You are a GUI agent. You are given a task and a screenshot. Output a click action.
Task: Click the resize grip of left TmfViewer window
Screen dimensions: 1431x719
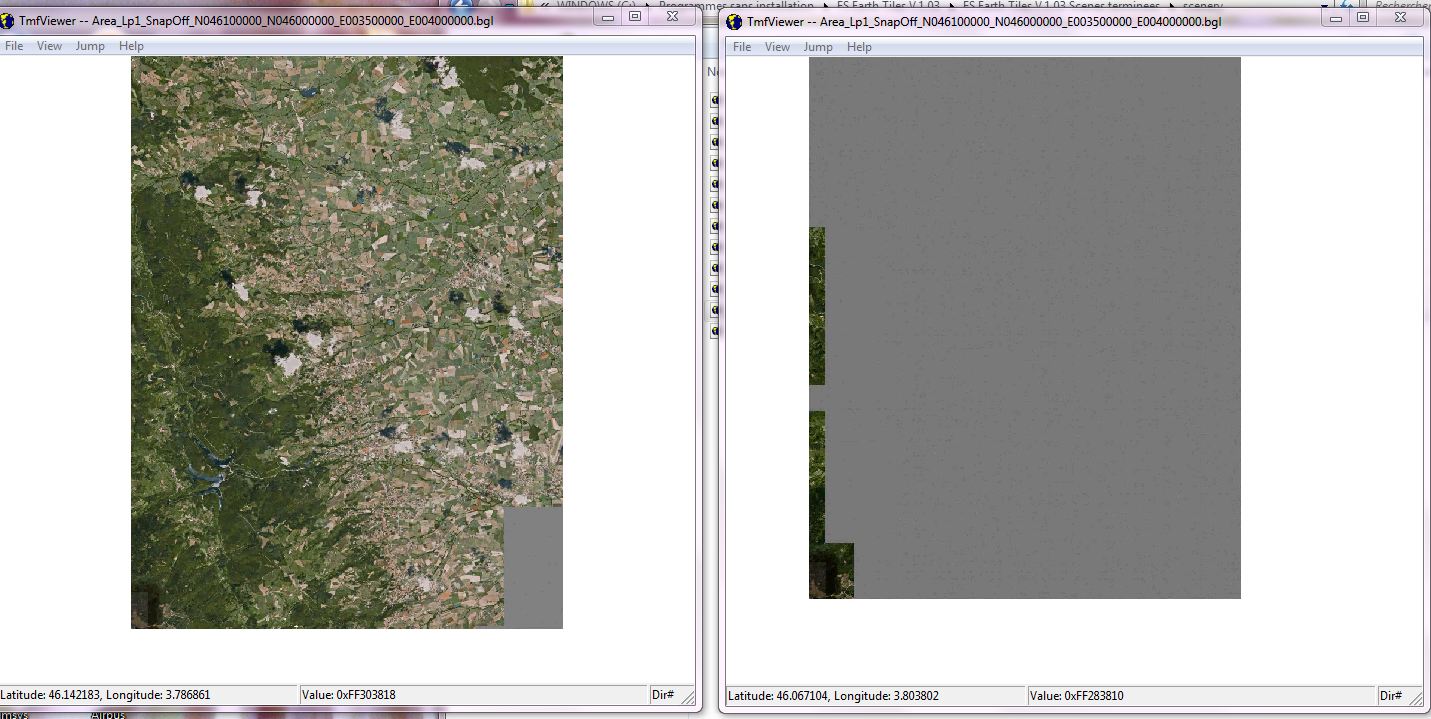tap(688, 698)
